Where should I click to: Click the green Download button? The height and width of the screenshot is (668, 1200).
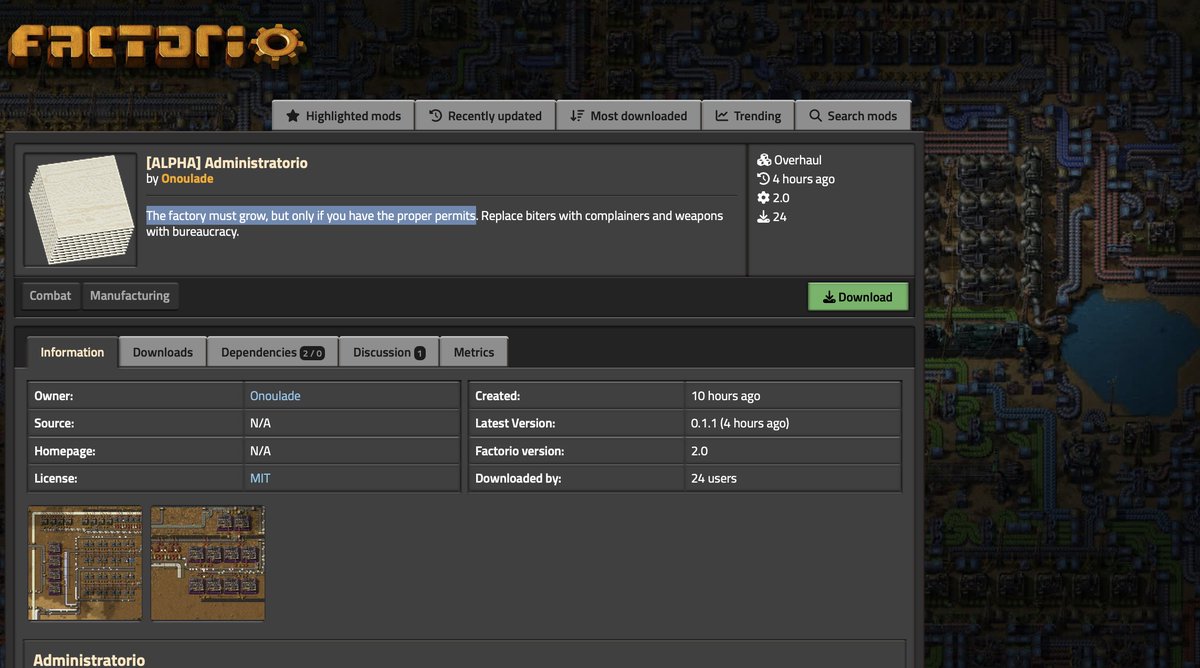(858, 297)
